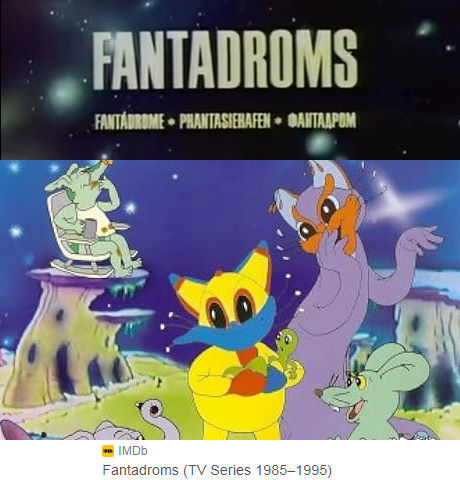
Task: Open the Fantadroms title card thumbnail
Action: pos(230,80)
